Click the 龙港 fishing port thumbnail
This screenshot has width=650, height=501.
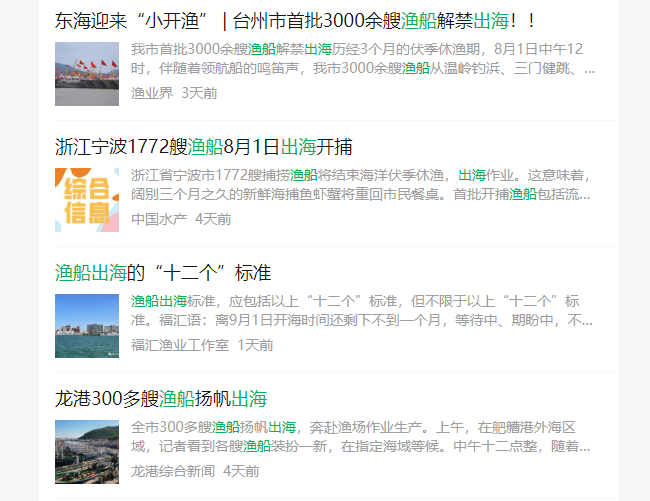click(87, 451)
